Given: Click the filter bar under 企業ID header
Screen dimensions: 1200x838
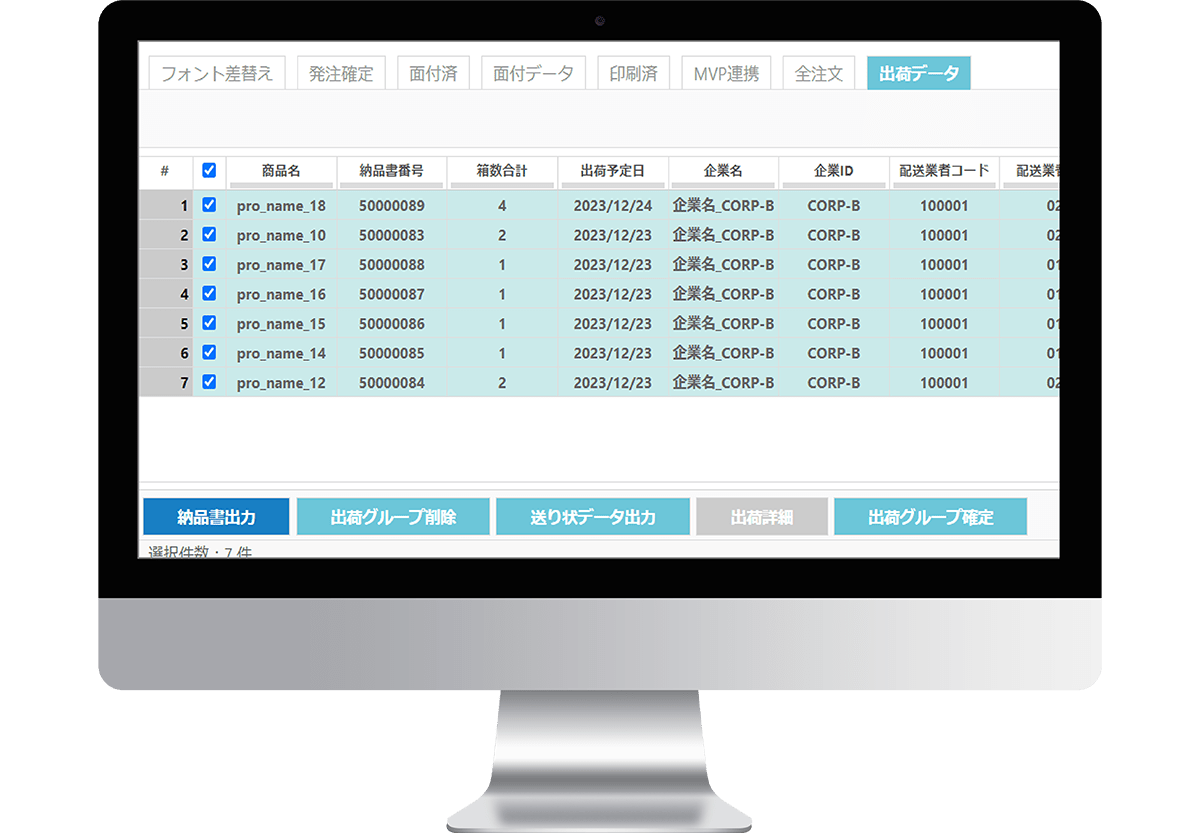Looking at the screenshot, I should click(x=833, y=185).
